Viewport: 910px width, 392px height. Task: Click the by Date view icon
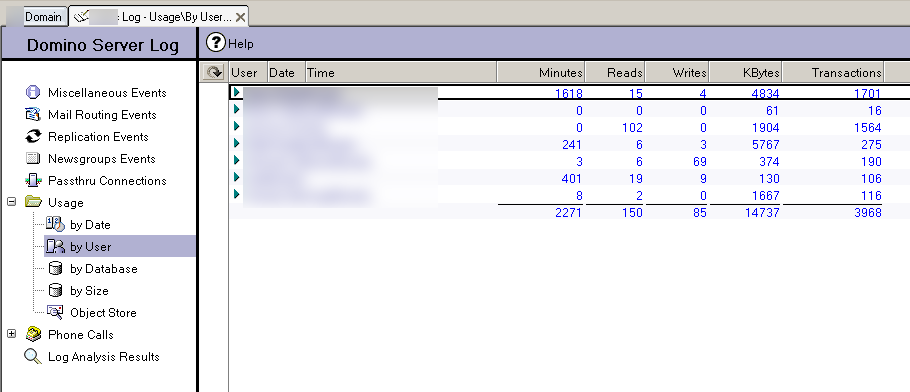[x=56, y=224]
